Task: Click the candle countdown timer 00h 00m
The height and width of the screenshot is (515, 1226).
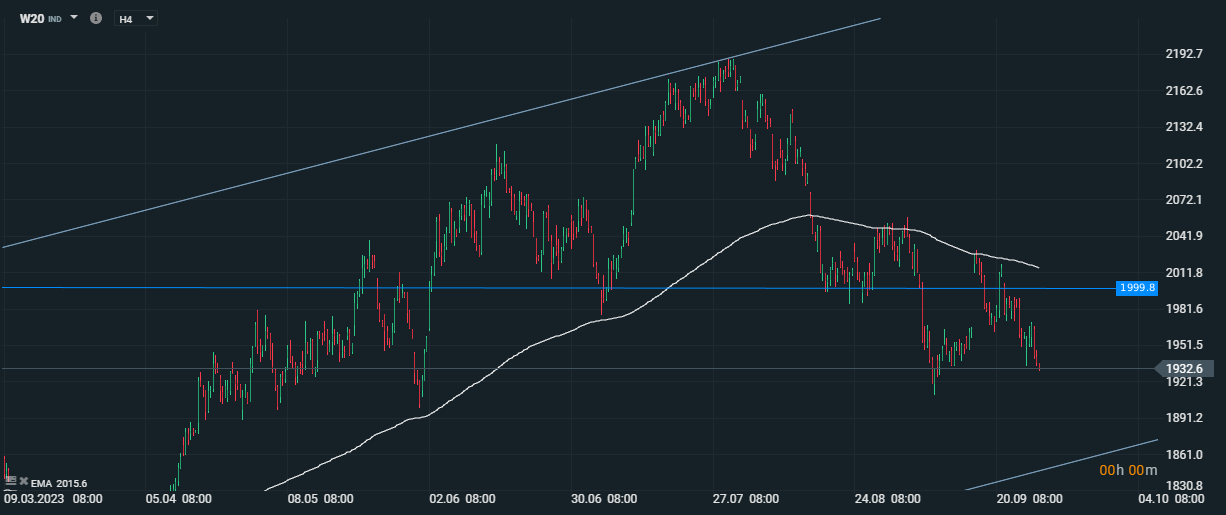Action: (1128, 471)
